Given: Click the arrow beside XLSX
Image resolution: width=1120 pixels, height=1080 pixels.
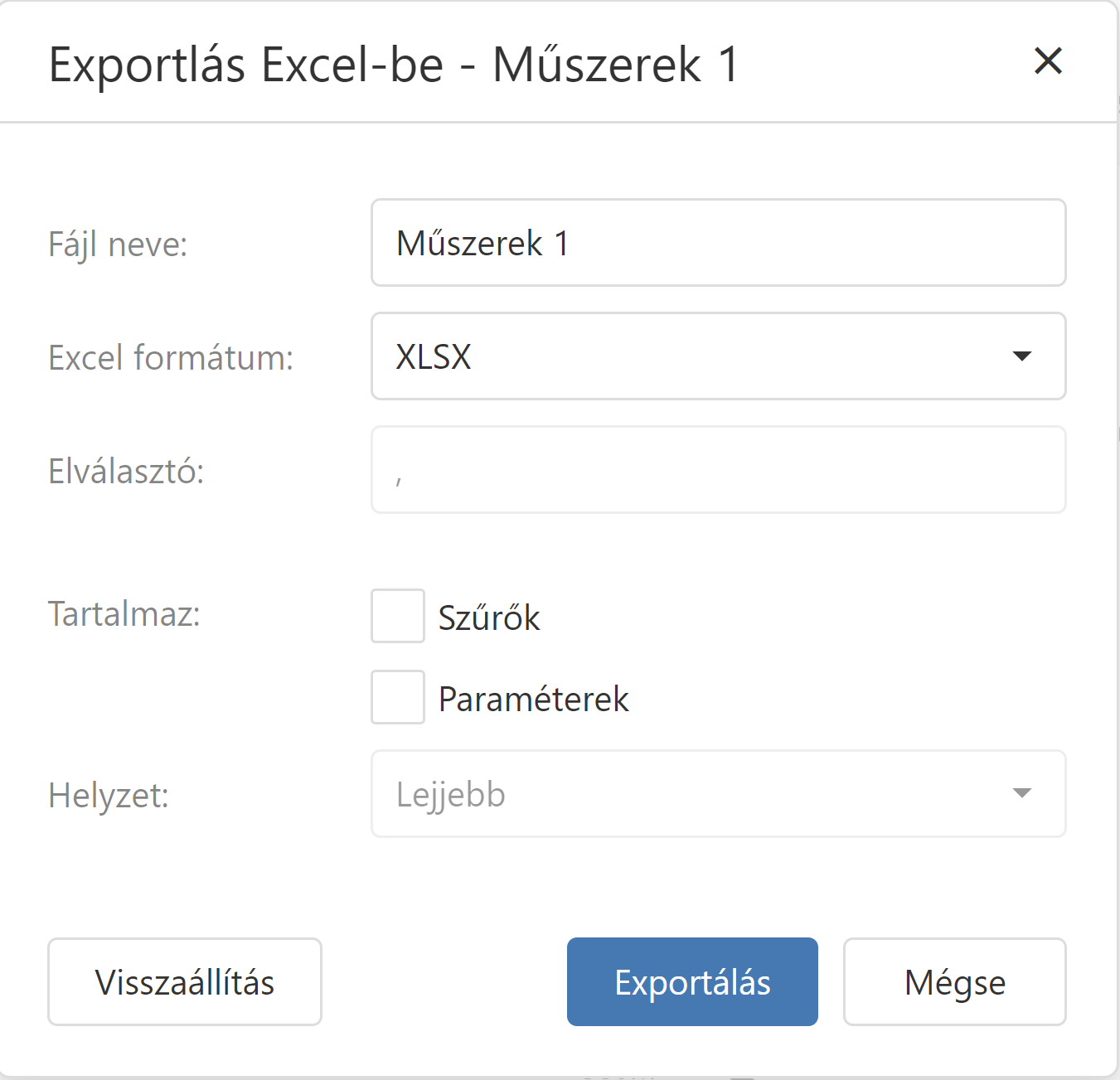Looking at the screenshot, I should 1021,356.
